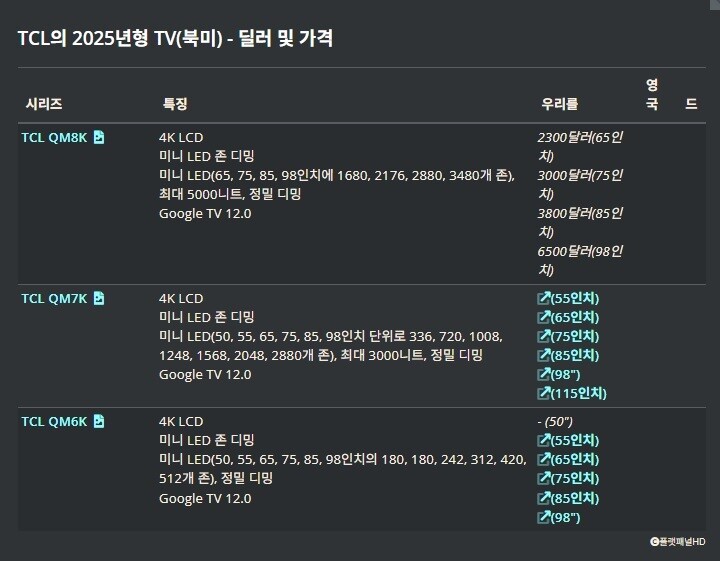Follow the QM6K 85인치 dealer link

pos(568,498)
